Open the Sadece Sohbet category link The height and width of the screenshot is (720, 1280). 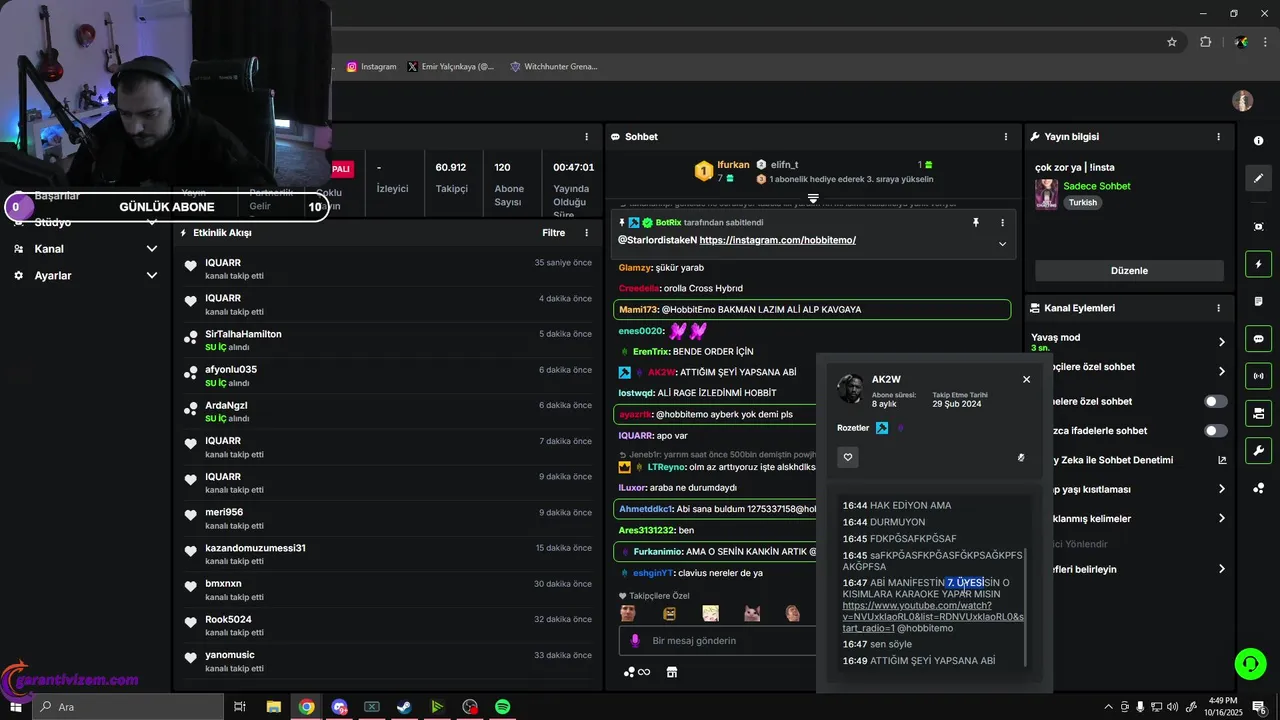pyautogui.click(x=1097, y=186)
